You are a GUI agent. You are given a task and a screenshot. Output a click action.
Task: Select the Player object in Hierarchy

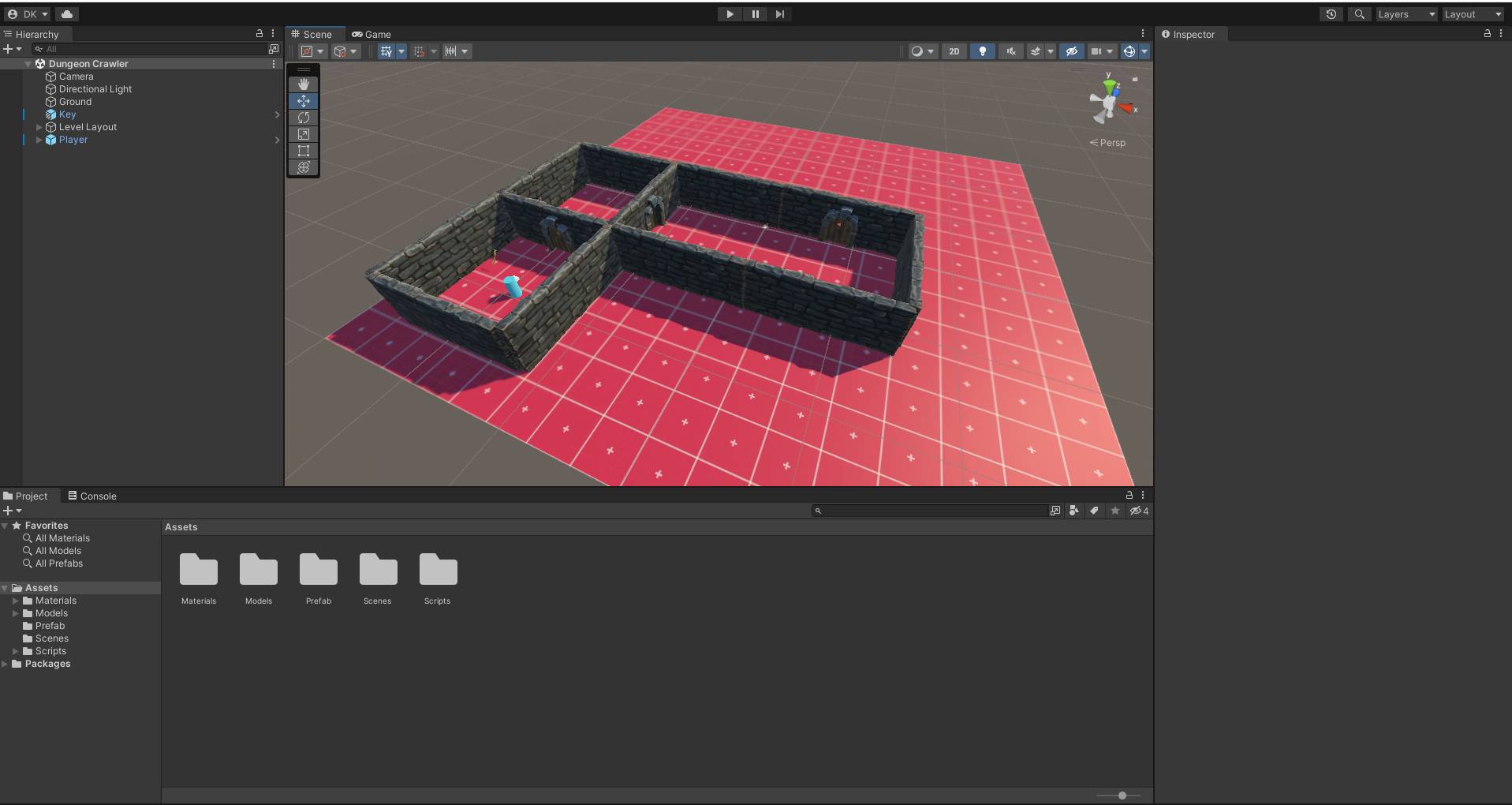pos(73,140)
